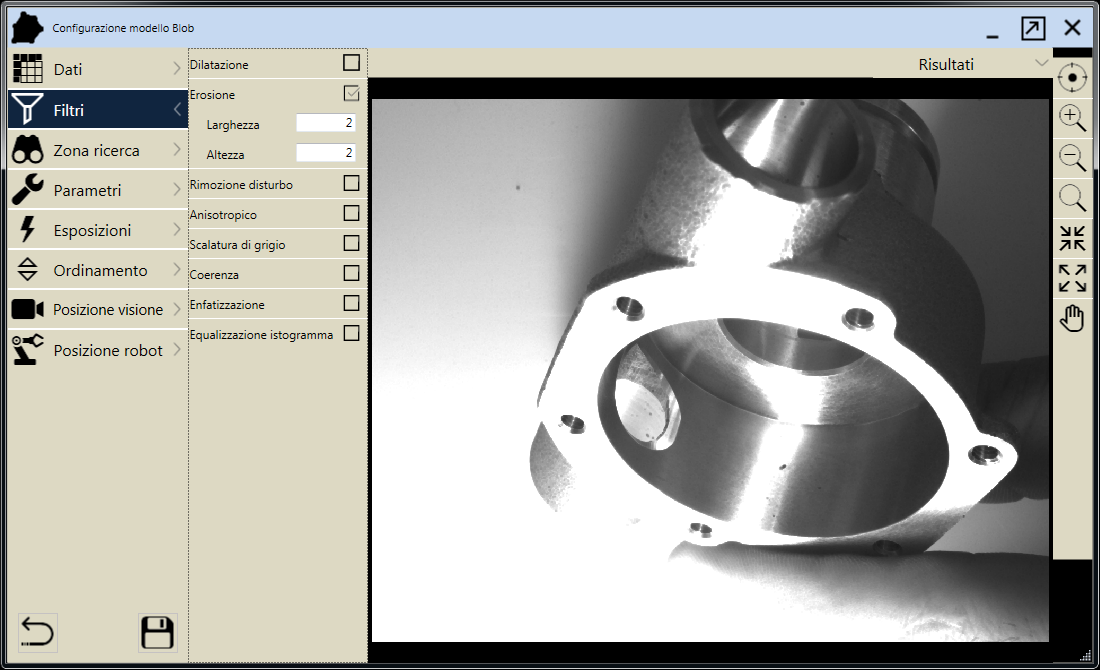The image size is (1100, 670).
Task: Click the Dilatazione label text
Action: point(219,65)
